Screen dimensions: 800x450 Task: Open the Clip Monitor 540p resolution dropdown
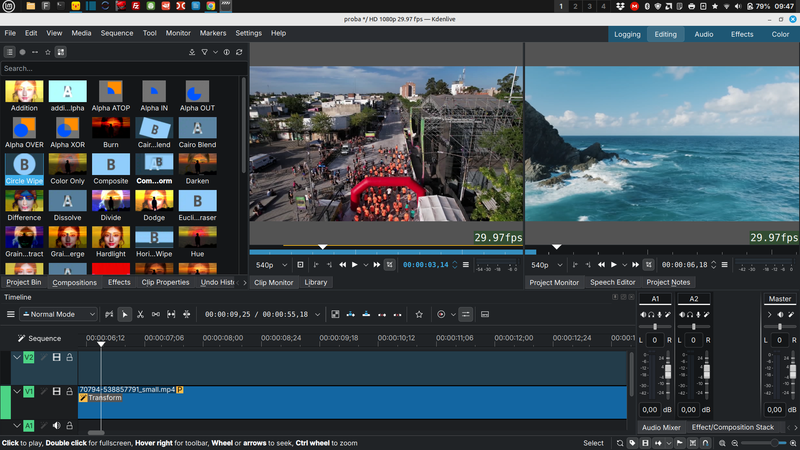click(270, 265)
